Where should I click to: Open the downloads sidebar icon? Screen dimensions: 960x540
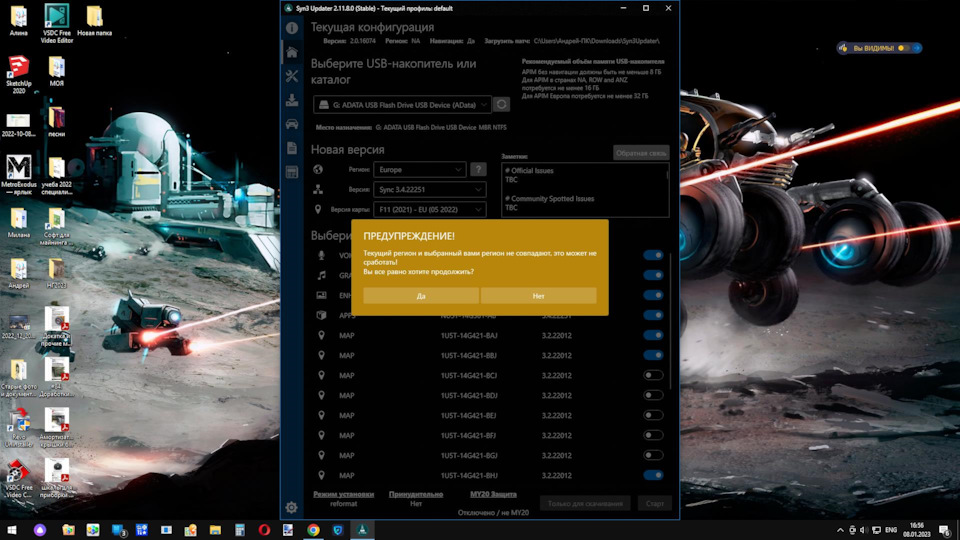click(292, 100)
